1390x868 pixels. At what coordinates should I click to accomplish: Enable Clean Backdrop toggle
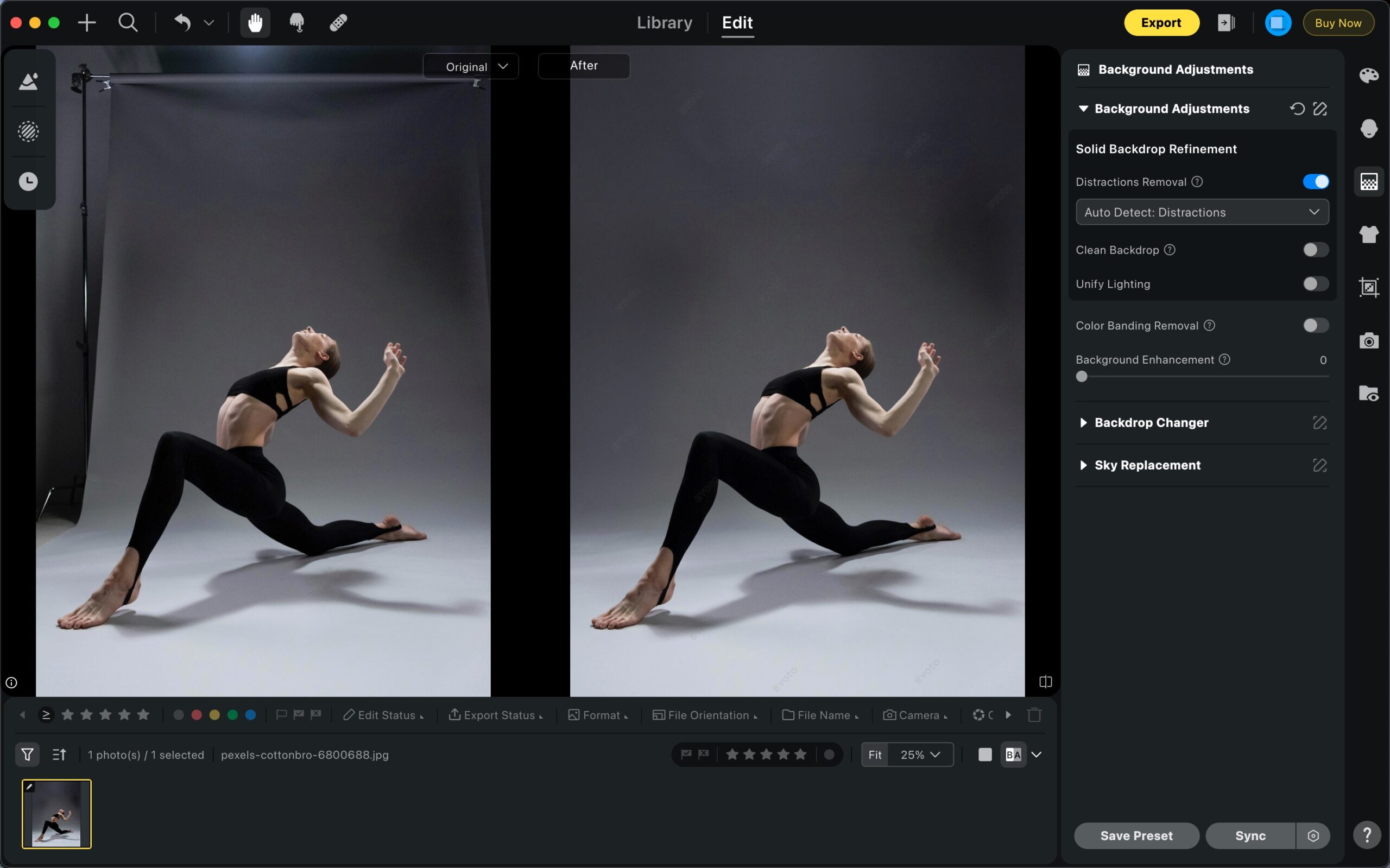pos(1316,250)
